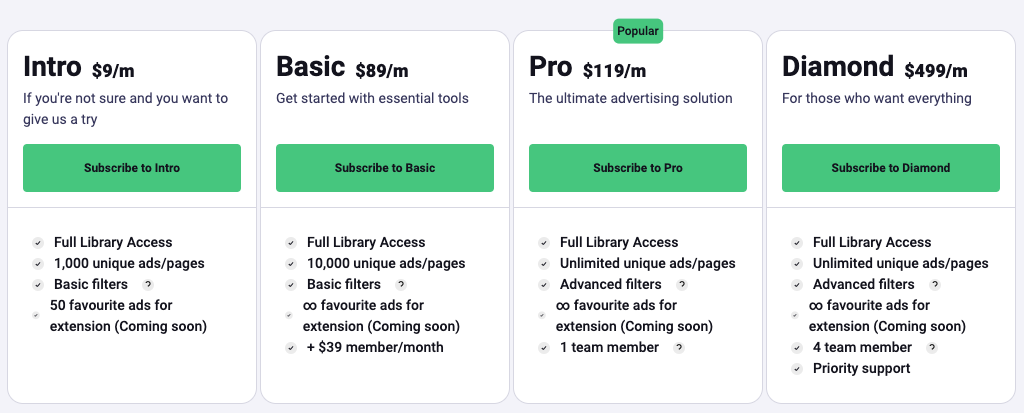Click the Popular badge on Pro plan
Image resolution: width=1024 pixels, height=413 pixels.
point(638,31)
